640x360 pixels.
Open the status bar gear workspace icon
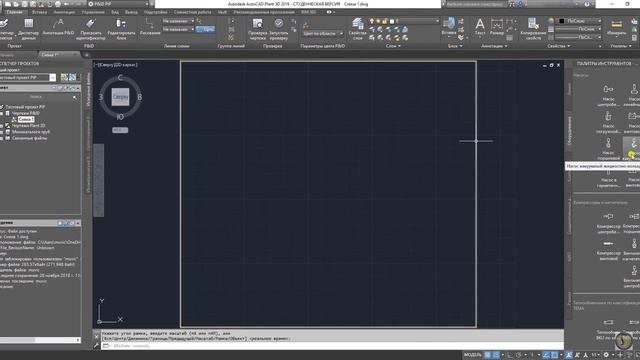606,355
